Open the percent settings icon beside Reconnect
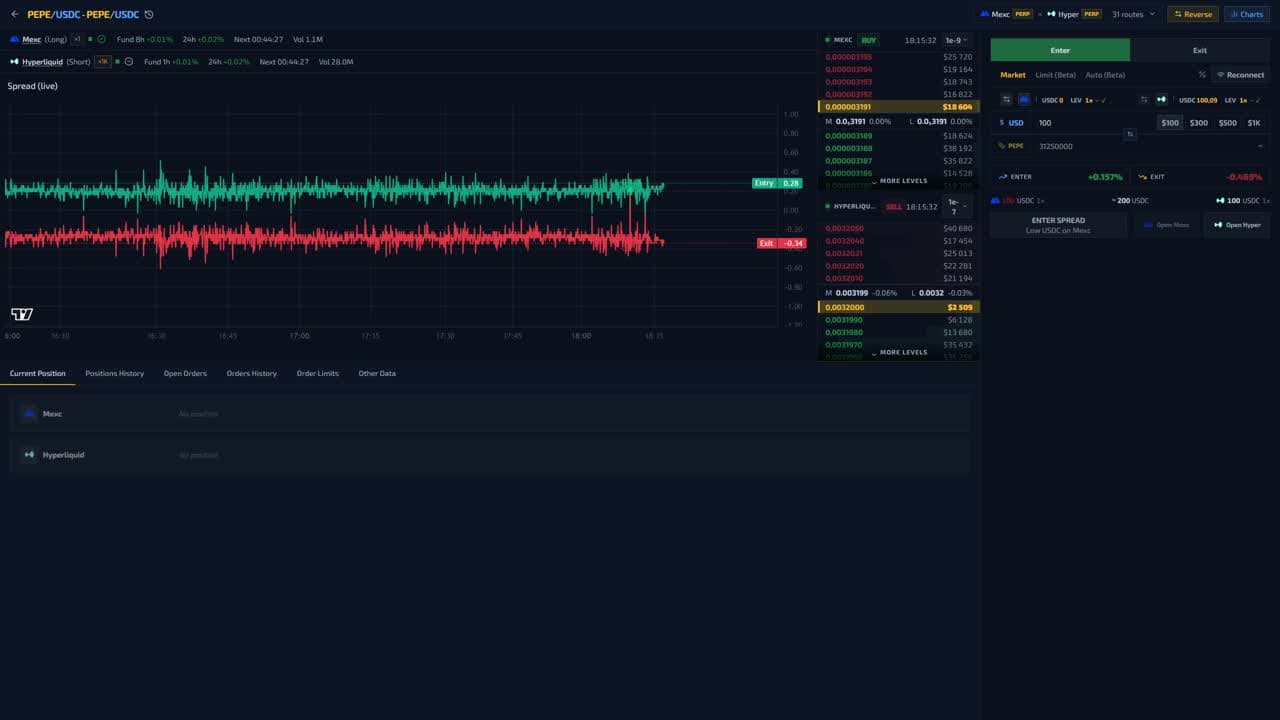 pos(1202,75)
